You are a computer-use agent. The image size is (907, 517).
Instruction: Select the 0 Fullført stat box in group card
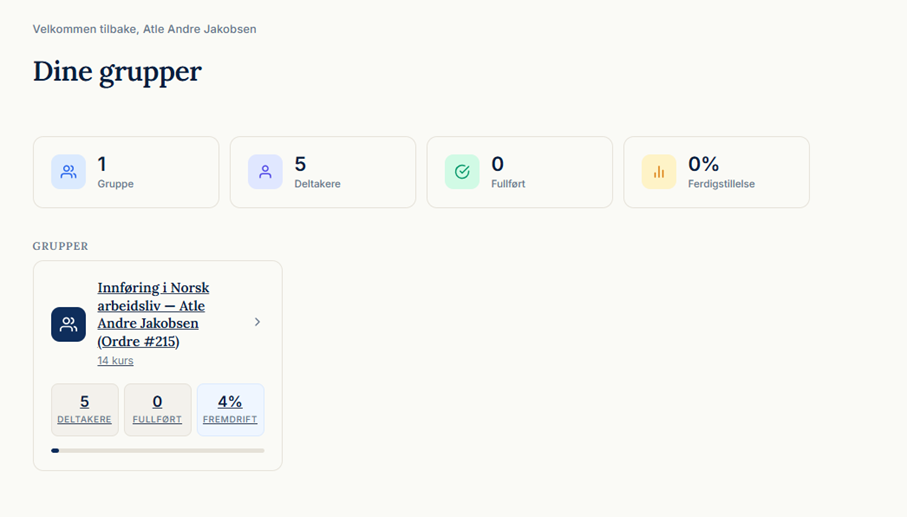pyautogui.click(x=157, y=409)
